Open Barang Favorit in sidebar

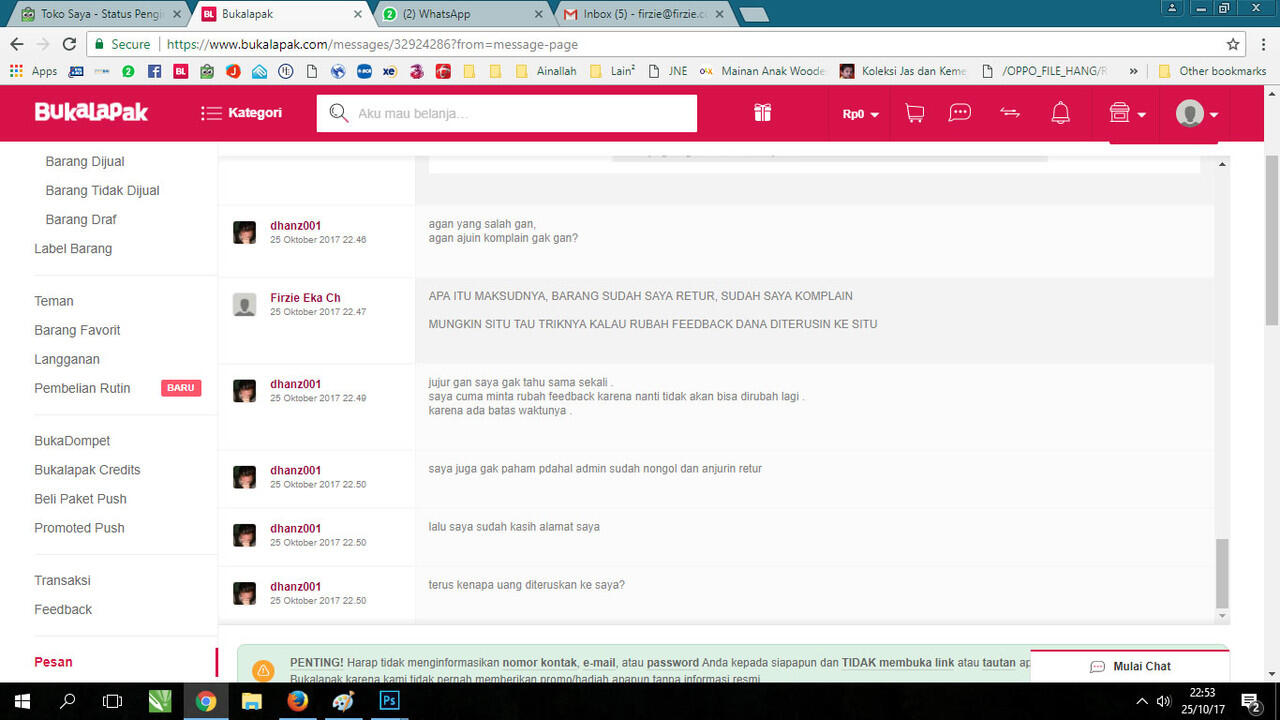tap(77, 330)
